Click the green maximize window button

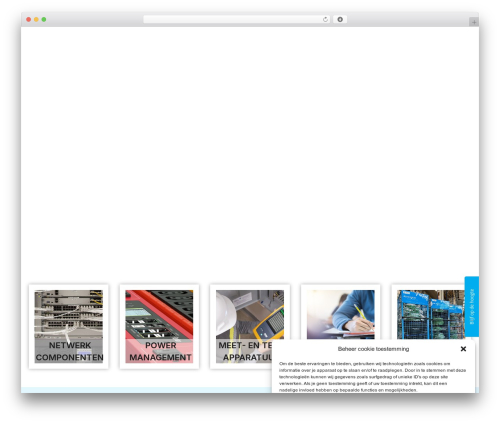tap(44, 20)
